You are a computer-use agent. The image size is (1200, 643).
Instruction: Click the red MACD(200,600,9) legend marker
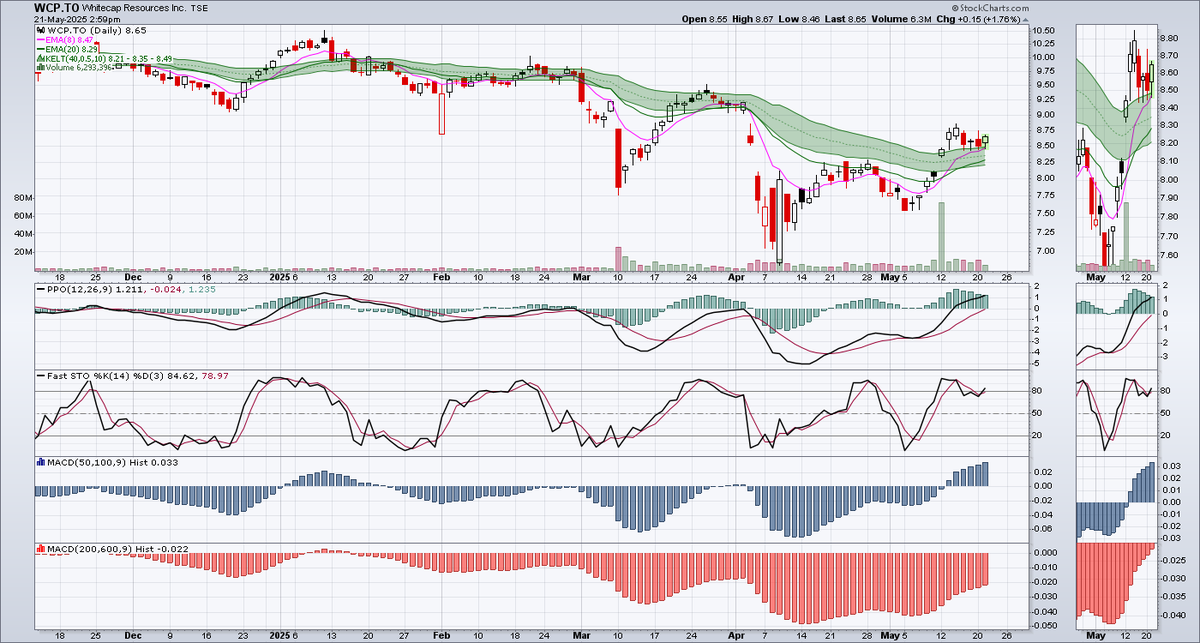39,549
